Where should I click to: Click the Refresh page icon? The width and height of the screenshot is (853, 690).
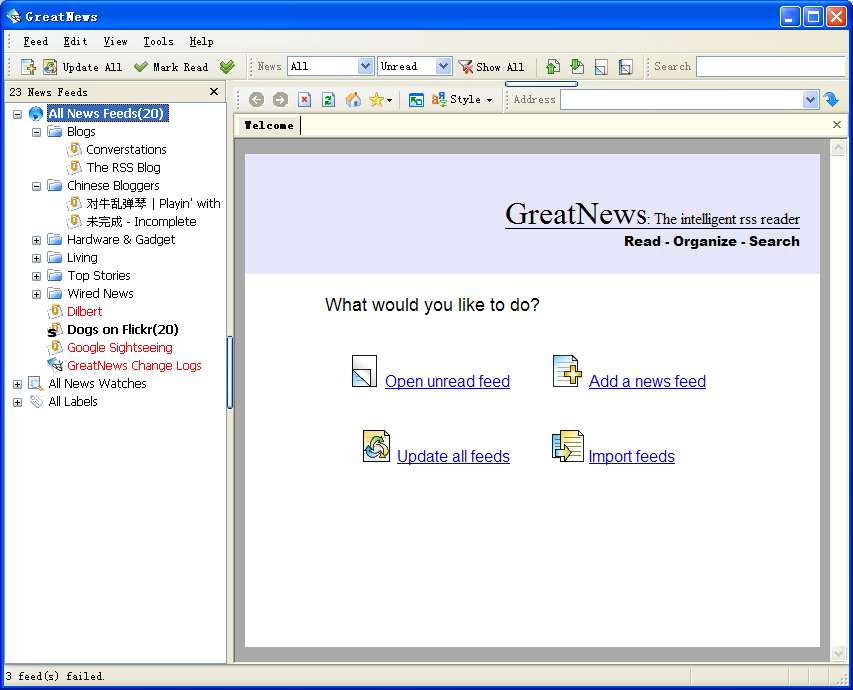click(x=329, y=100)
